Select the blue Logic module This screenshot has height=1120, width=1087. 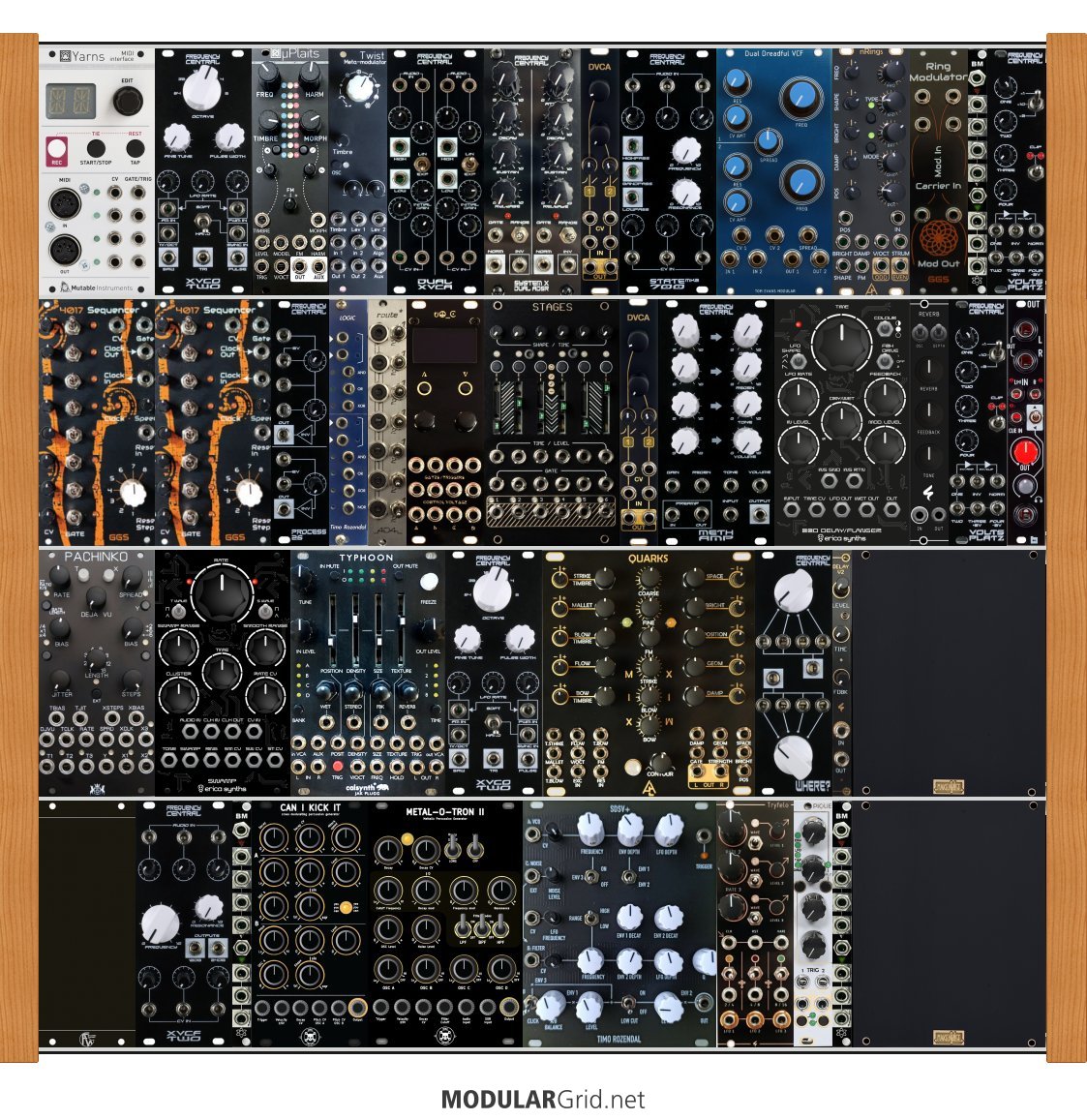[347, 421]
